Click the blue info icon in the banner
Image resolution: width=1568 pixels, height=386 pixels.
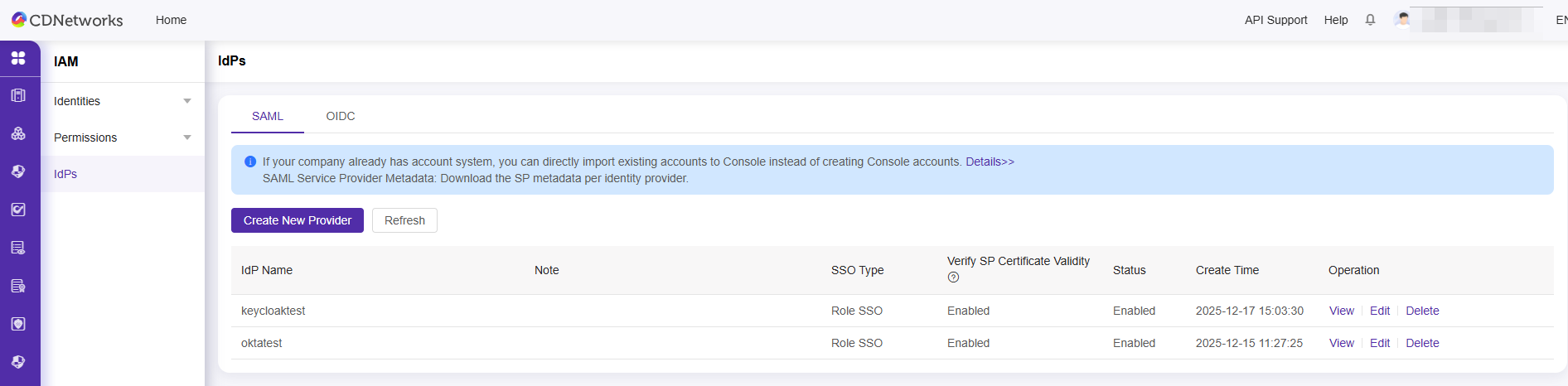(250, 162)
